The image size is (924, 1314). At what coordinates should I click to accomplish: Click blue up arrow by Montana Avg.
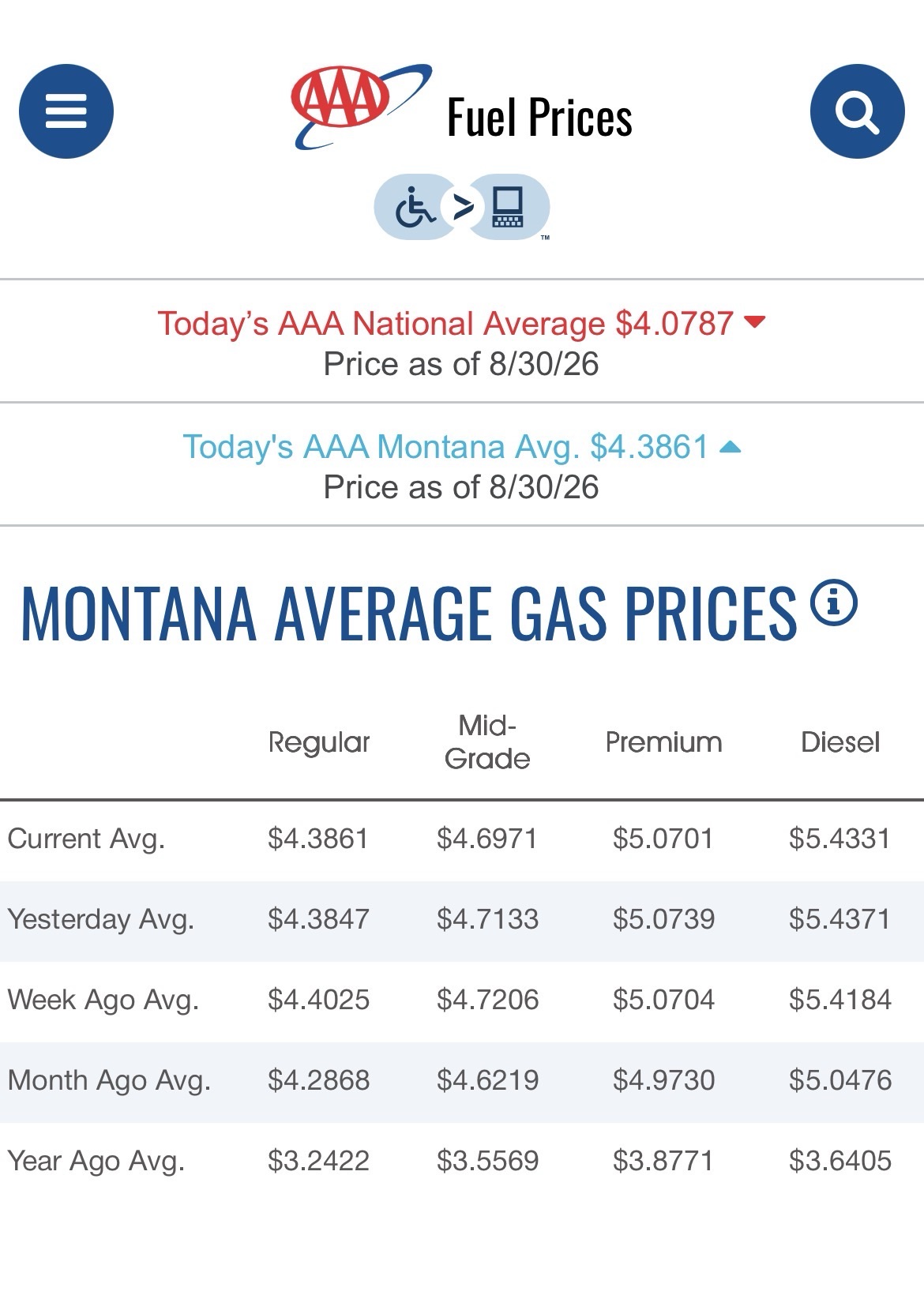(x=731, y=447)
